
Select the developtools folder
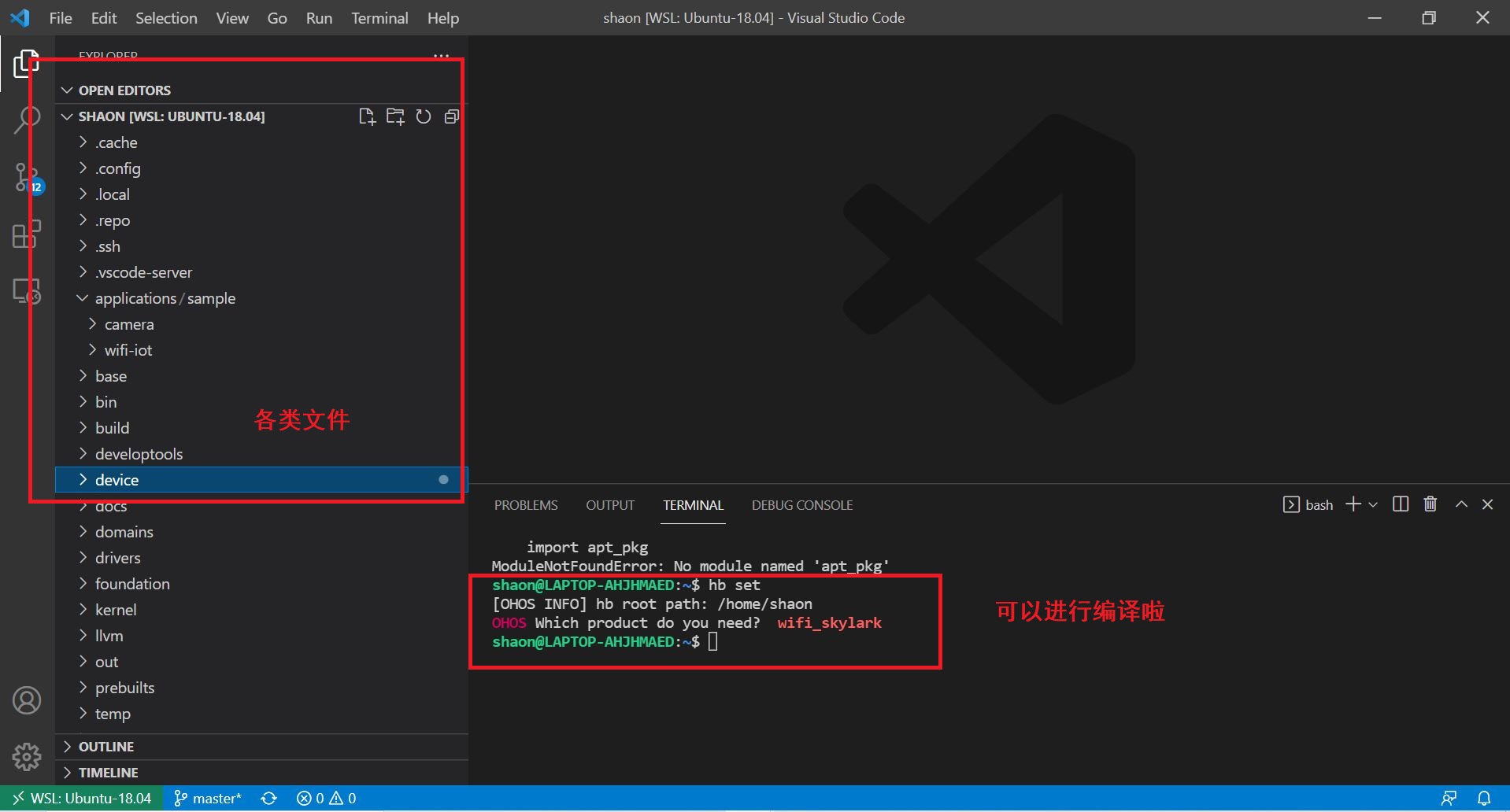click(261, 454)
